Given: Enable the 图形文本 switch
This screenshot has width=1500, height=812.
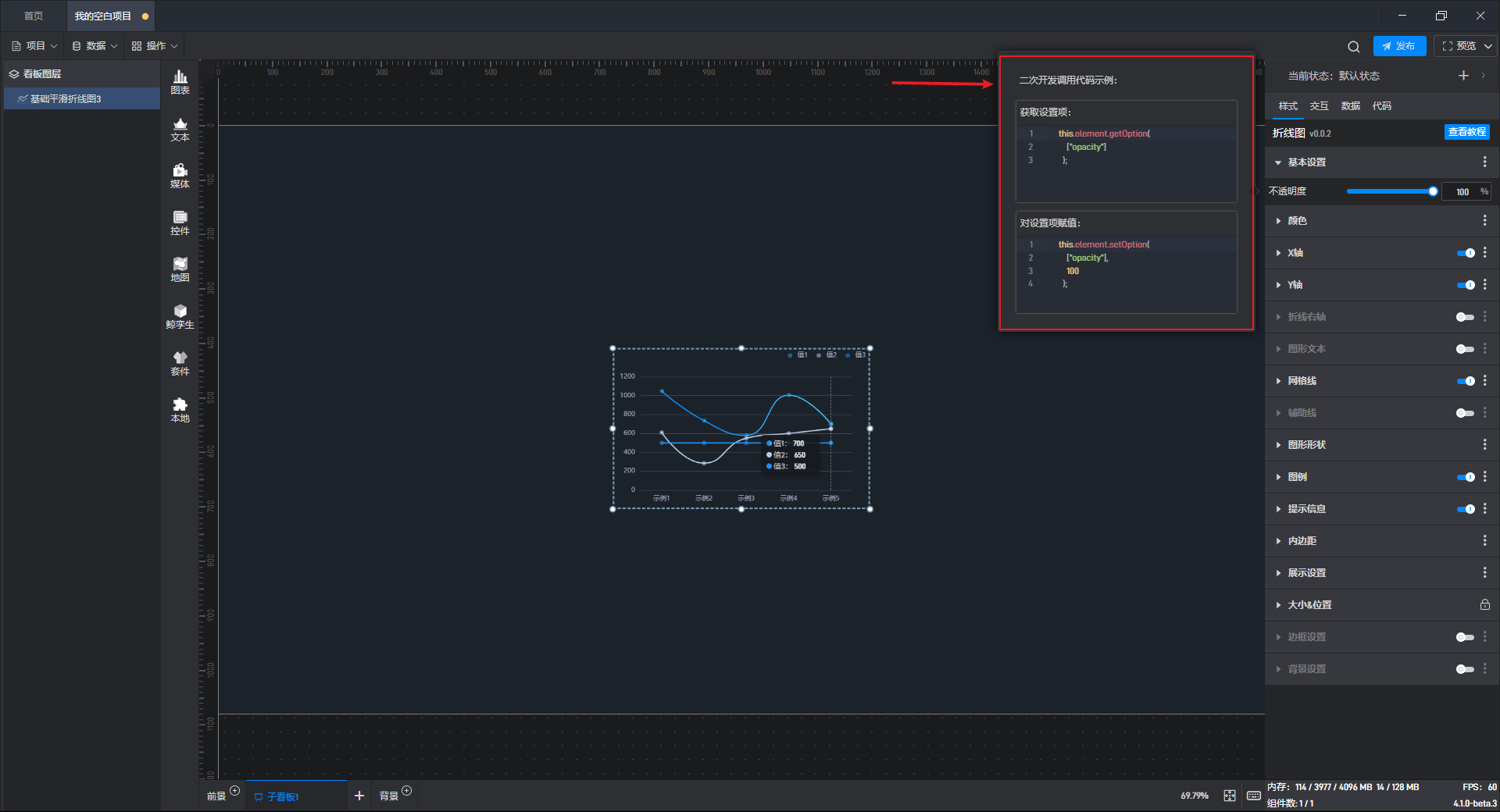Looking at the screenshot, I should 1466,349.
